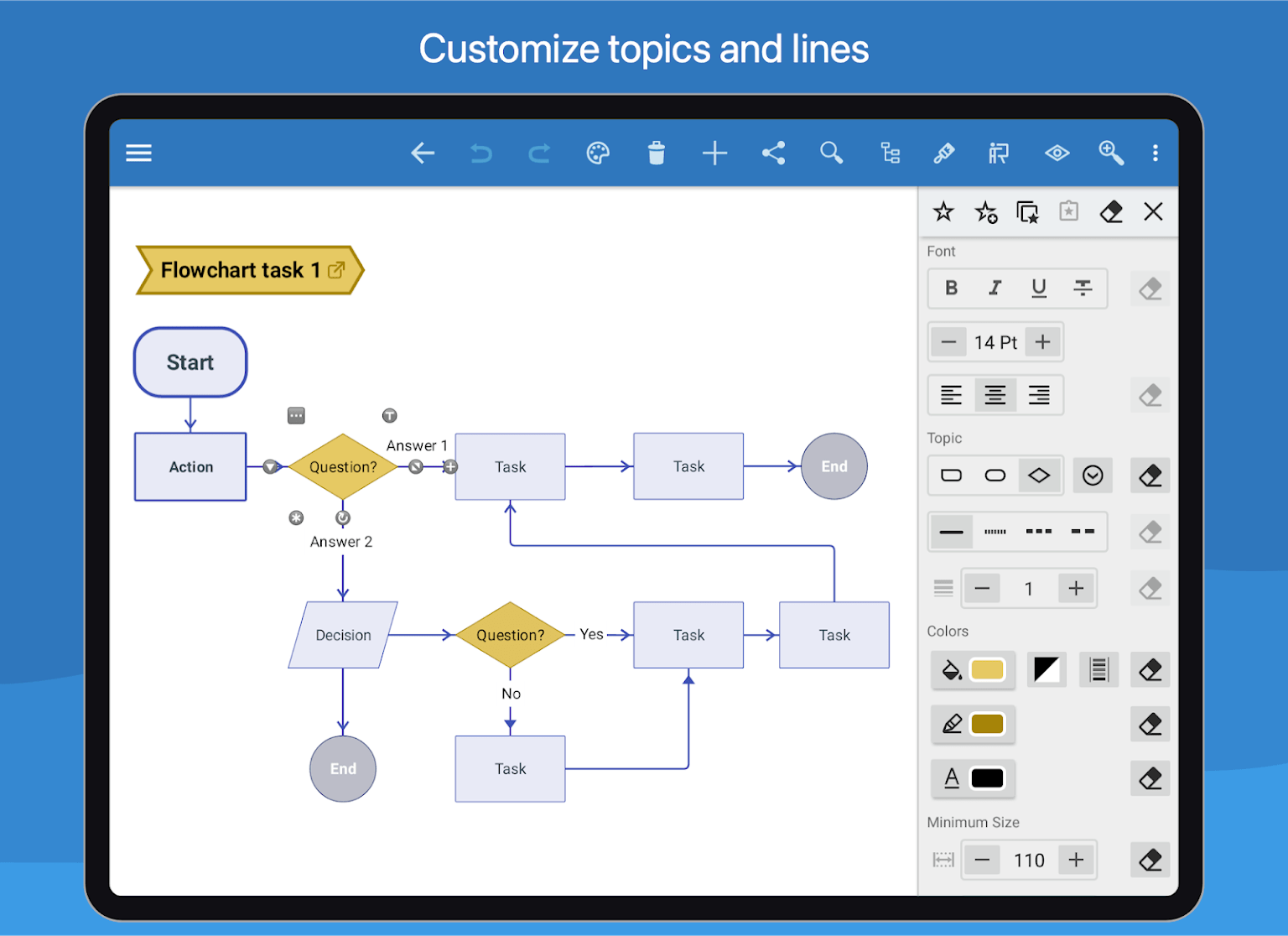Viewport: 1288px width, 936px height.
Task: Expand more topic shapes dropdown
Action: [x=1093, y=476]
